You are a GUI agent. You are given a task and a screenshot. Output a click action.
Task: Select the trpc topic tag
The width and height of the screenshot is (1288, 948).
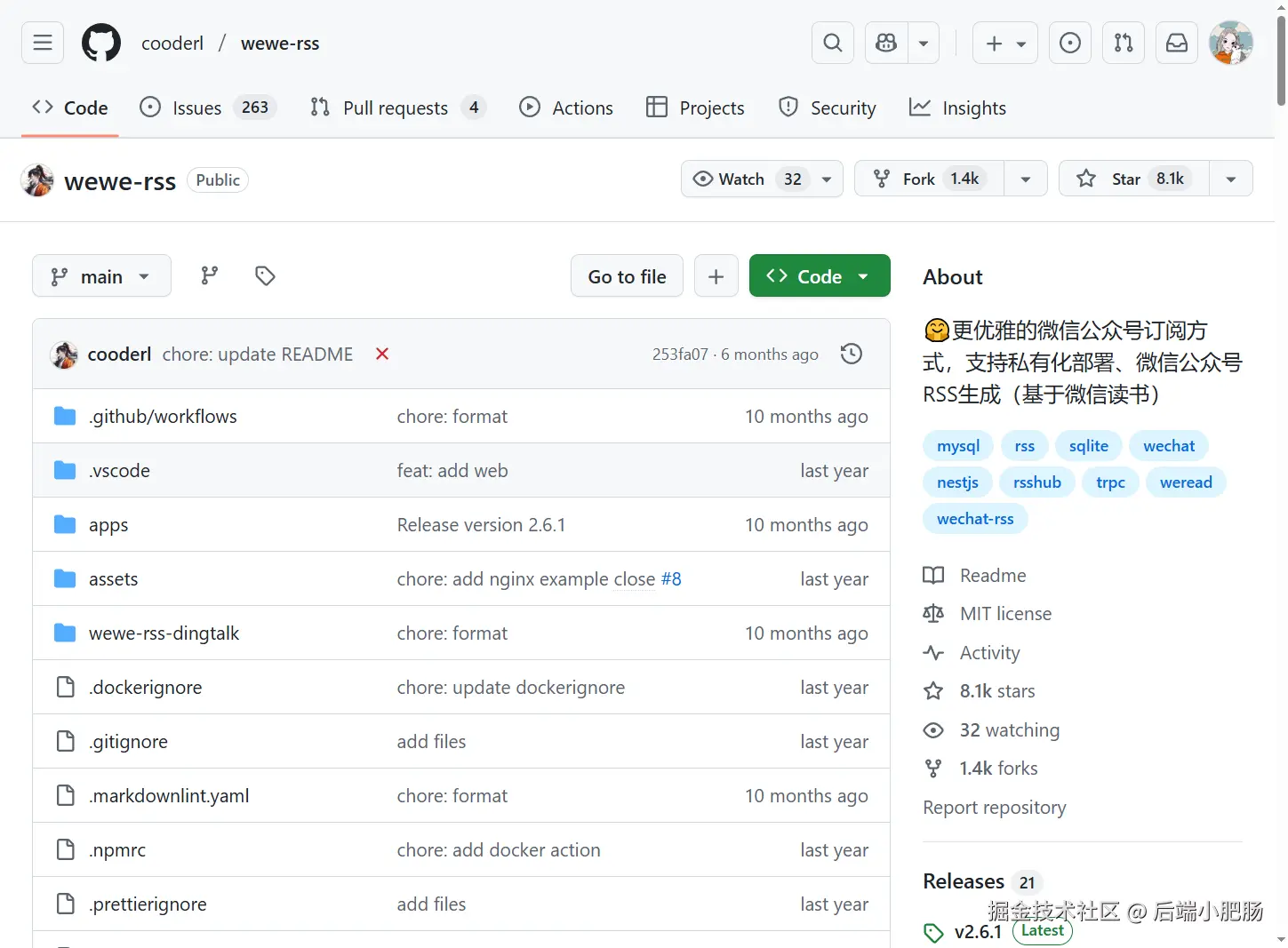1111,482
